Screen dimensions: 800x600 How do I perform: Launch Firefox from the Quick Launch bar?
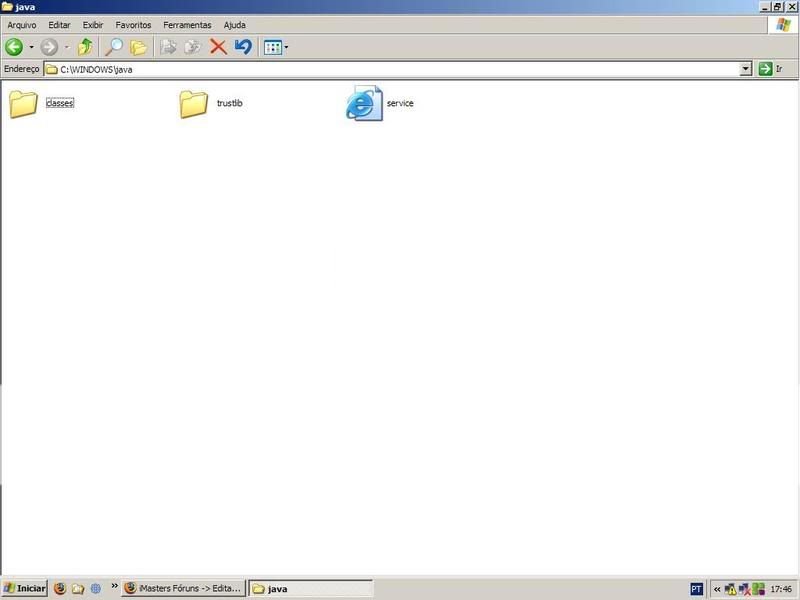[59, 589]
